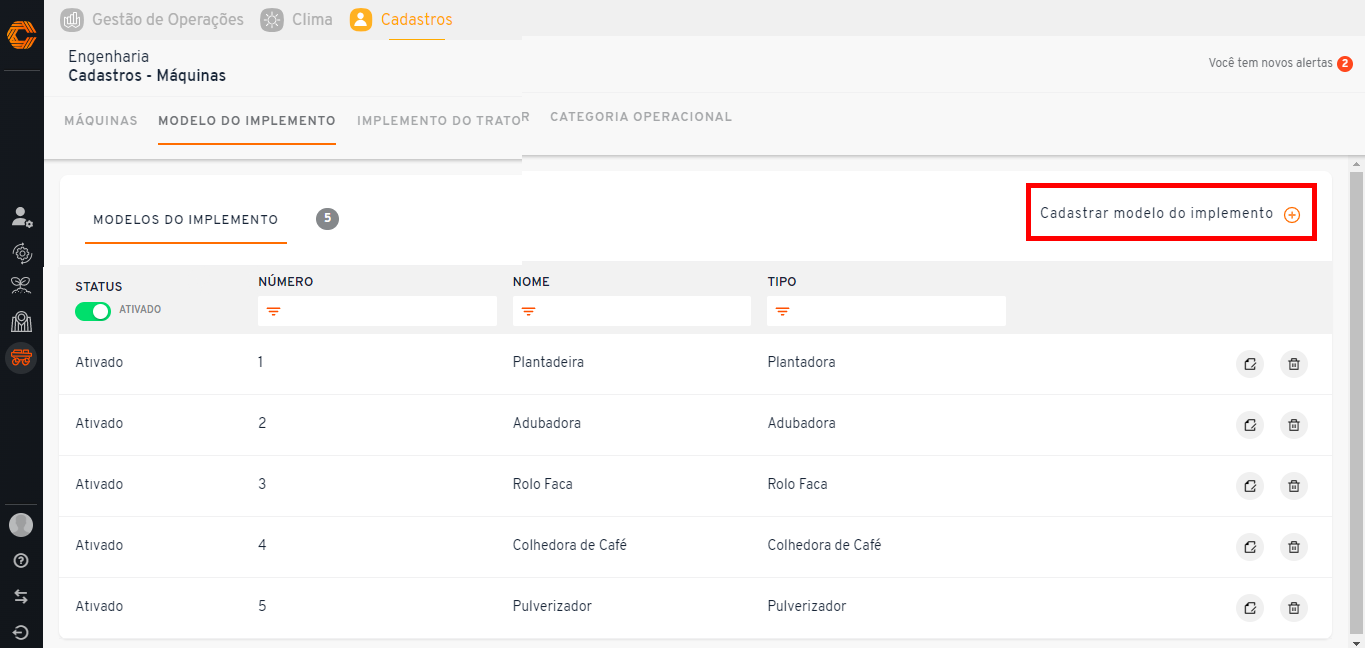Open user settings icon in sidebar
The width and height of the screenshot is (1365, 648).
pyautogui.click(x=21, y=216)
